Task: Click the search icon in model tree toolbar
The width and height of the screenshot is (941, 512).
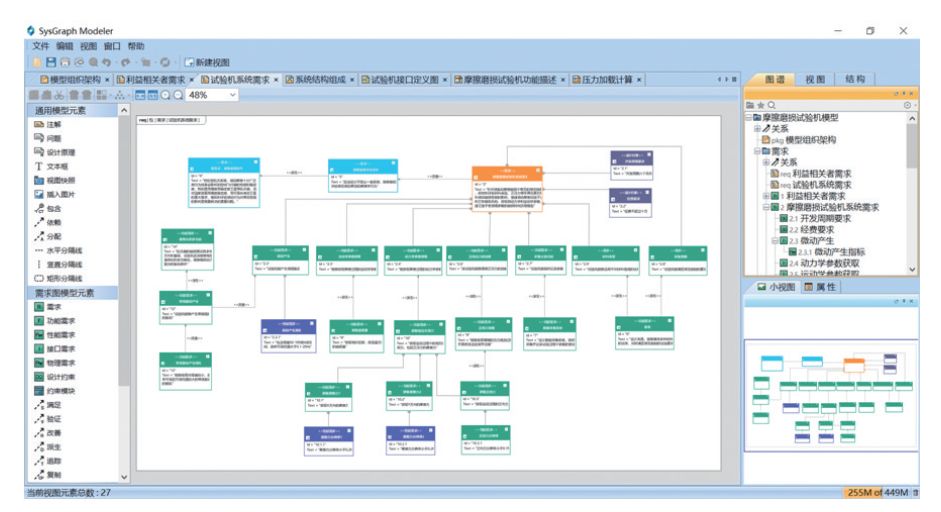Action: tap(772, 105)
